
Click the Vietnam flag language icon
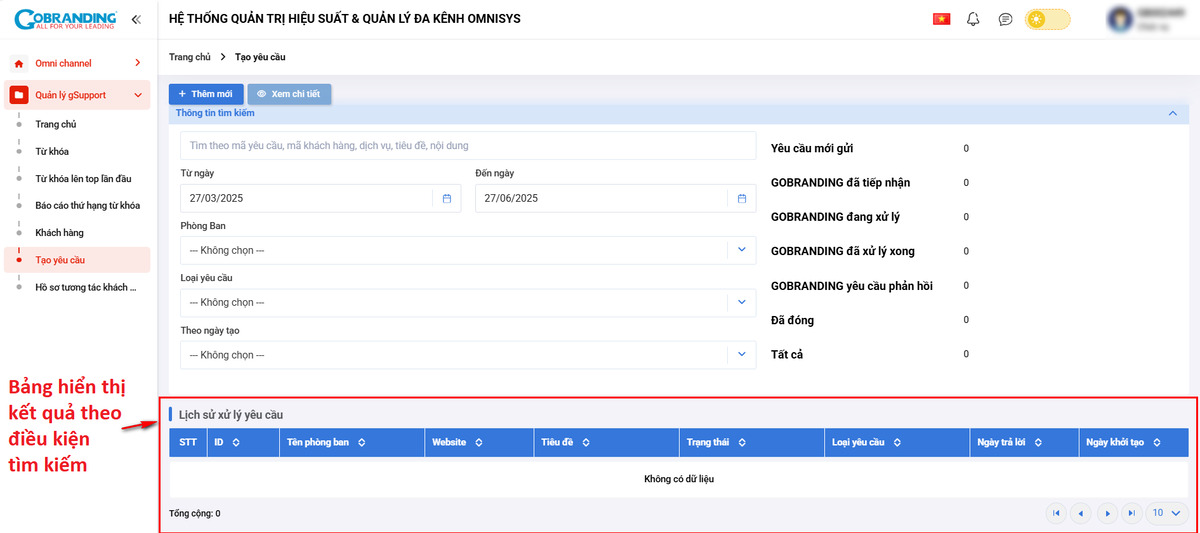point(940,19)
